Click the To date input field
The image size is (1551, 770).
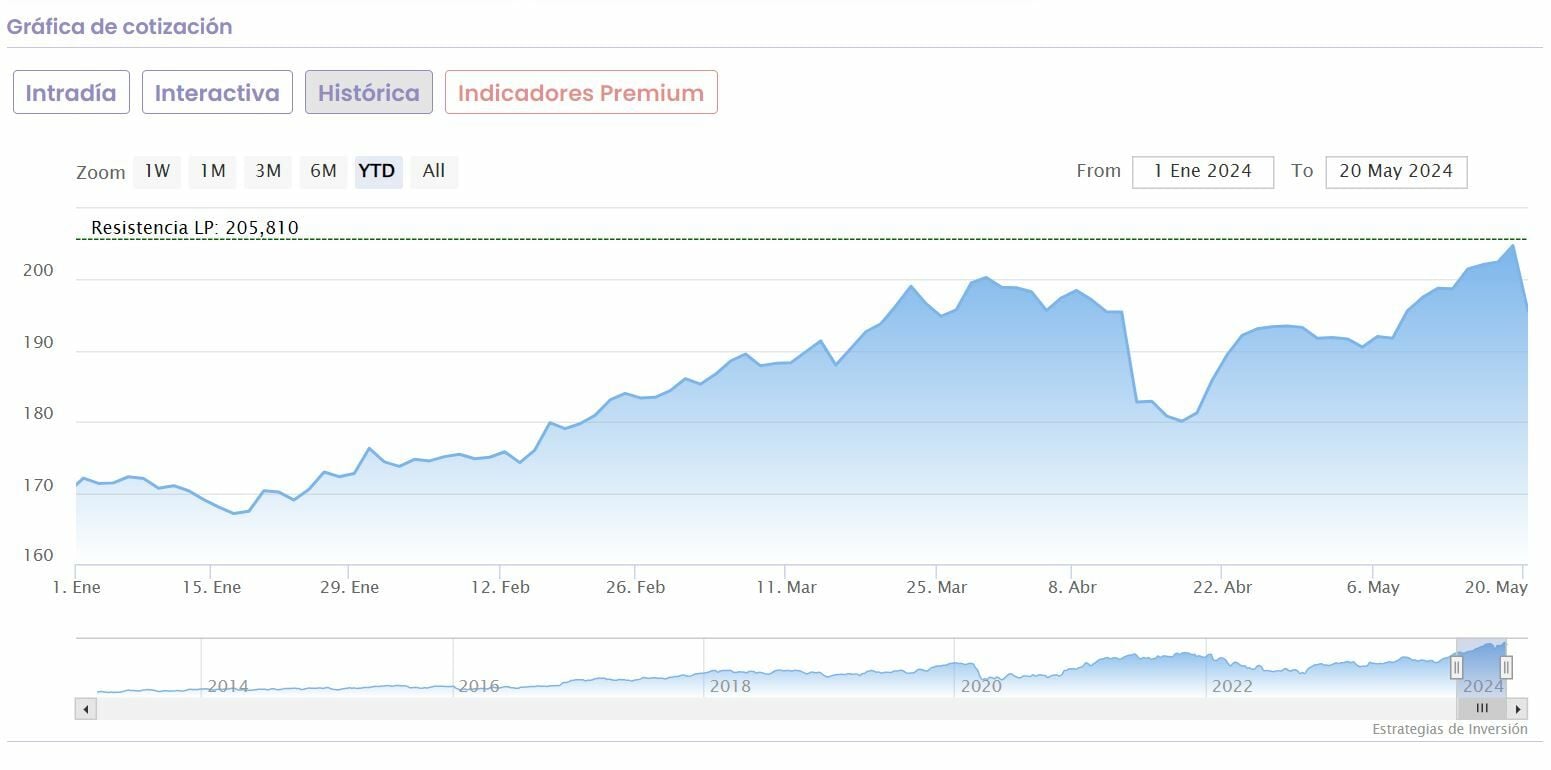(x=1395, y=172)
